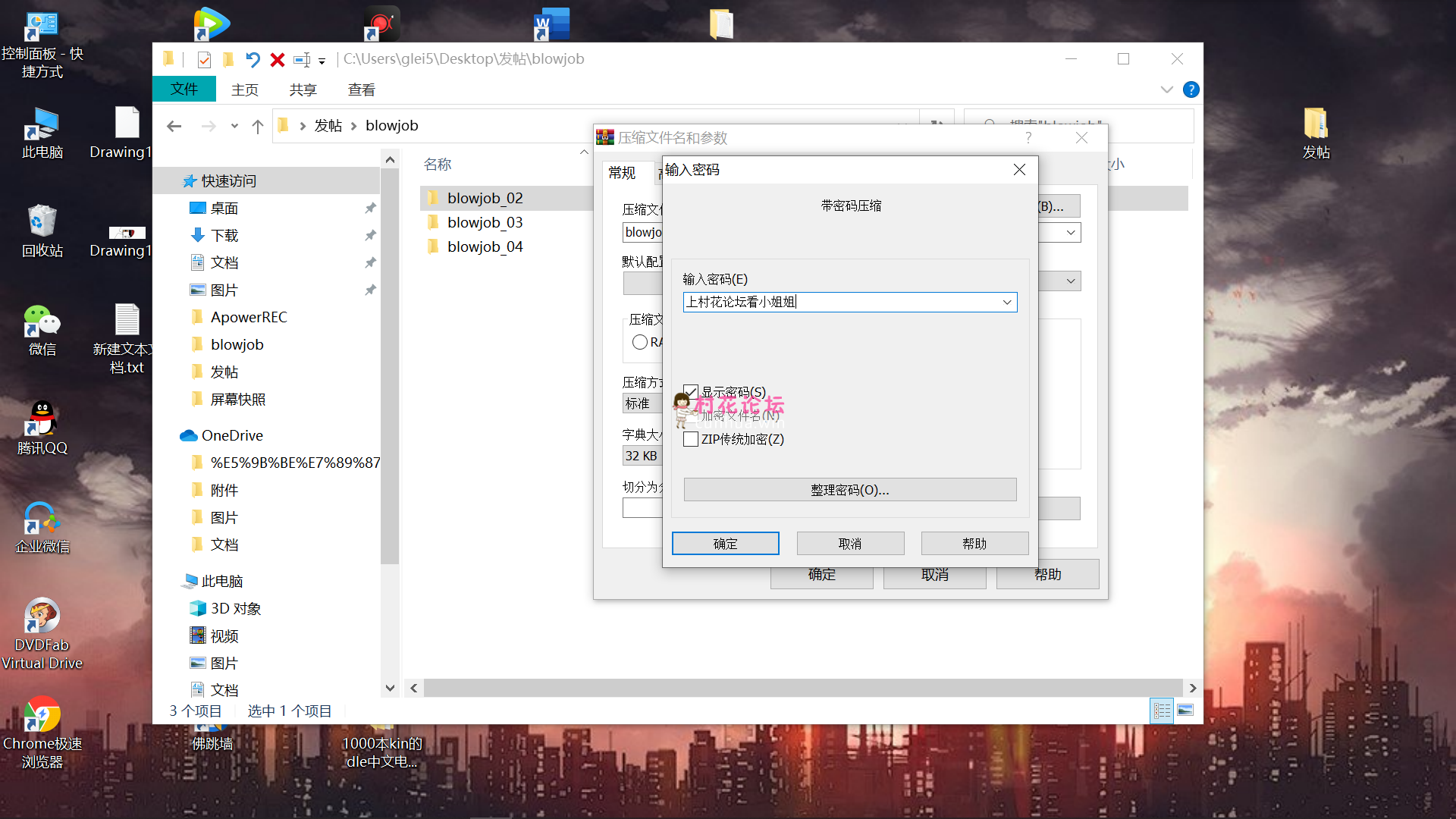The width and height of the screenshot is (1456, 819).
Task: Open the 标准 compression method dropdown
Action: [x=642, y=403]
